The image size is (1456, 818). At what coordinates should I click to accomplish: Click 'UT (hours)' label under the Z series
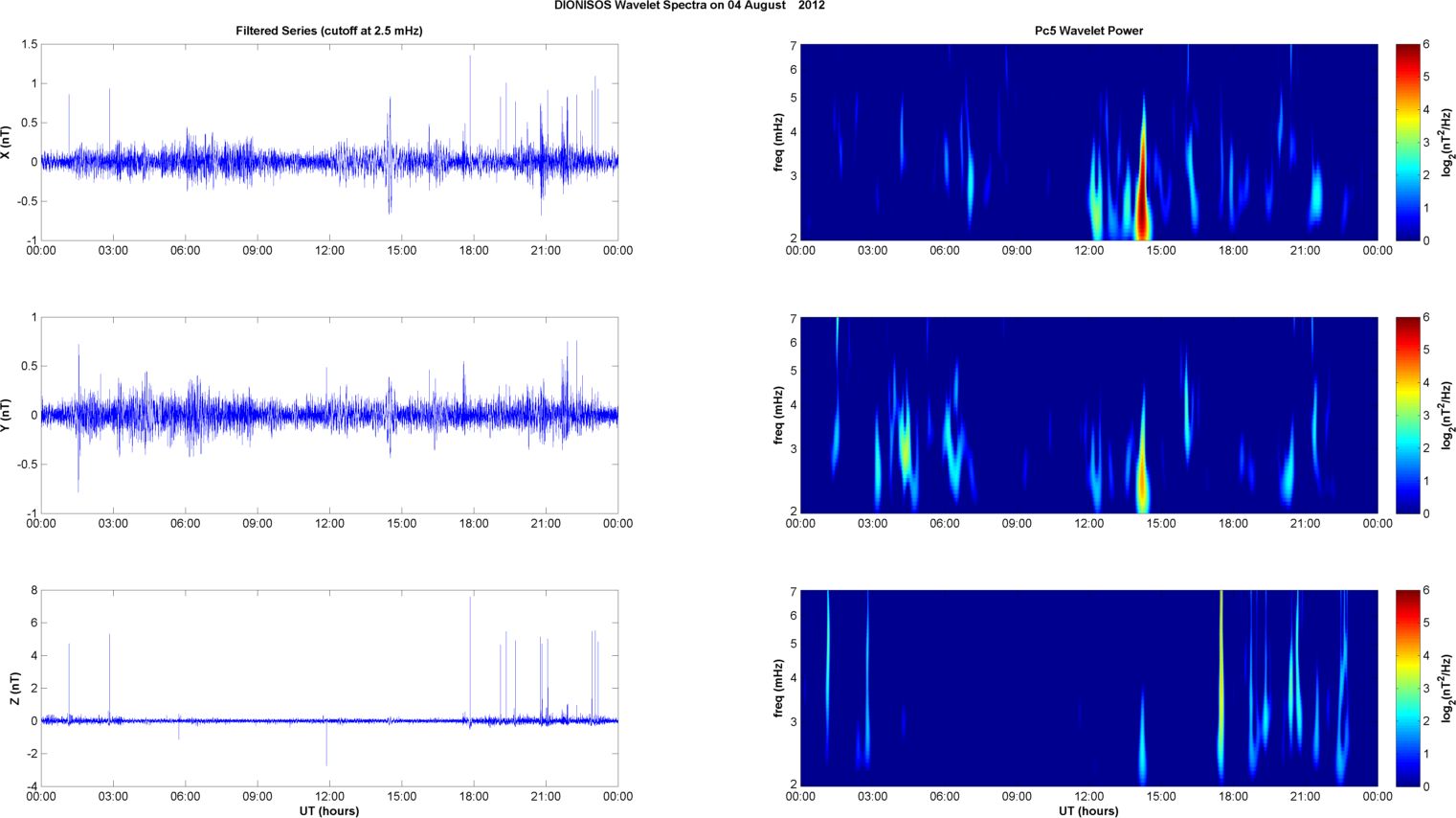[x=329, y=810]
